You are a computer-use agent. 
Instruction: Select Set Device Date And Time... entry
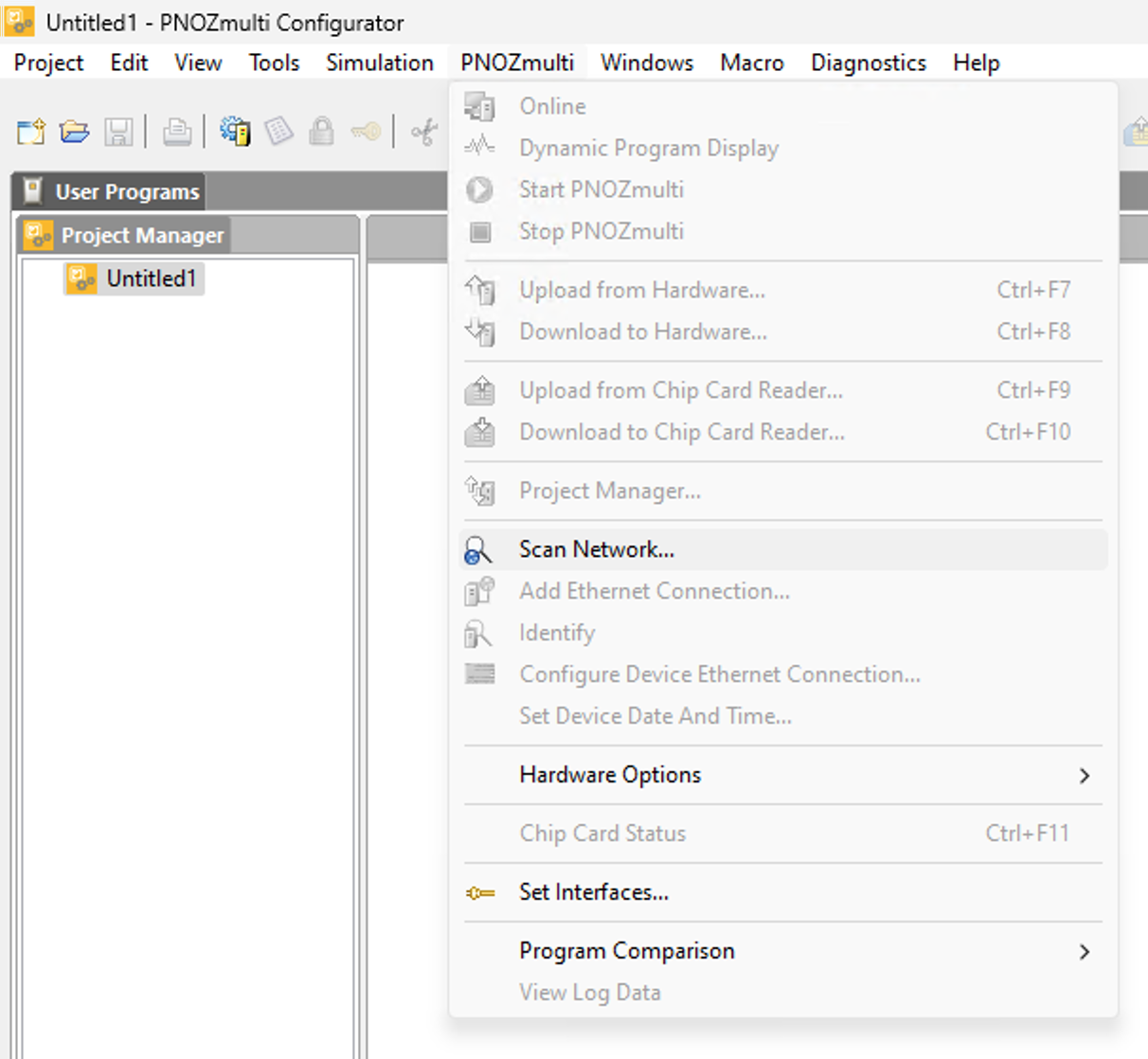pos(783,716)
